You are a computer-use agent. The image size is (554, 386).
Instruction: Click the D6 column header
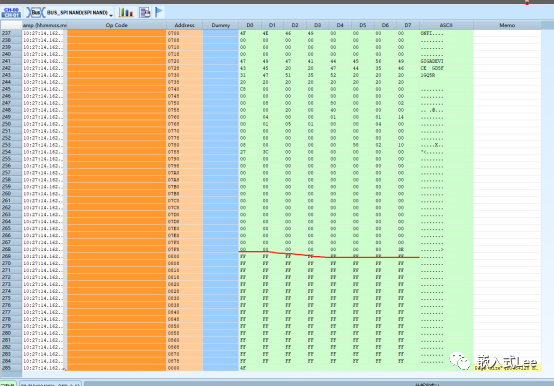coord(385,25)
